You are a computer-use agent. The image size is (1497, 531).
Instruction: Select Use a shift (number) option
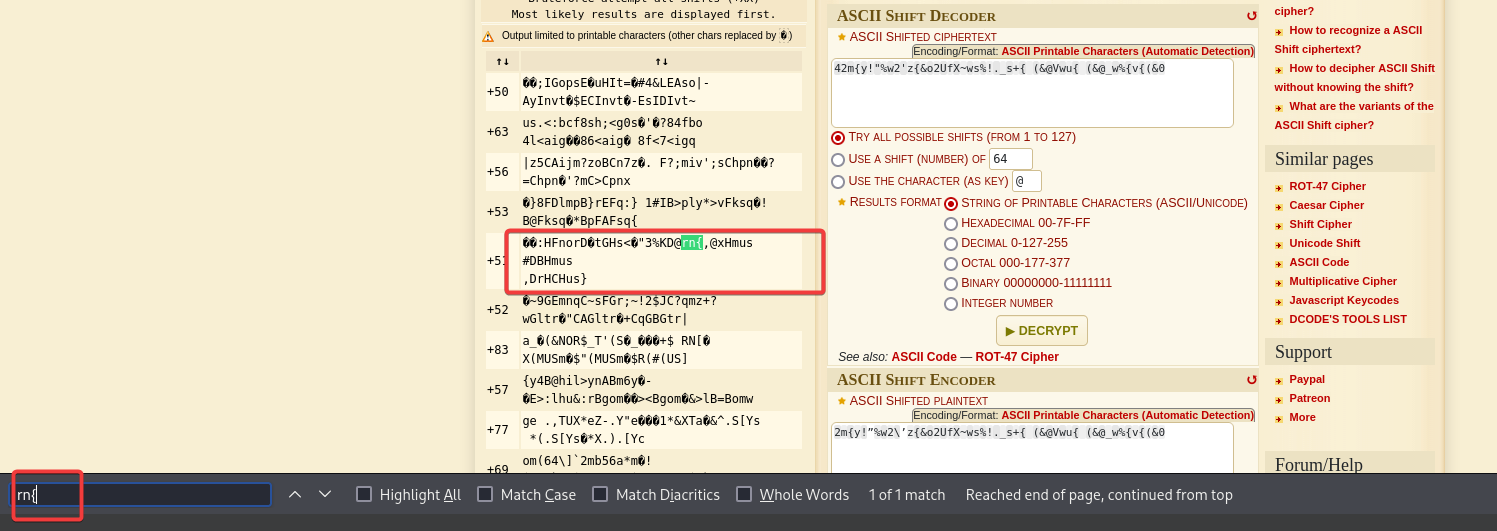click(838, 159)
